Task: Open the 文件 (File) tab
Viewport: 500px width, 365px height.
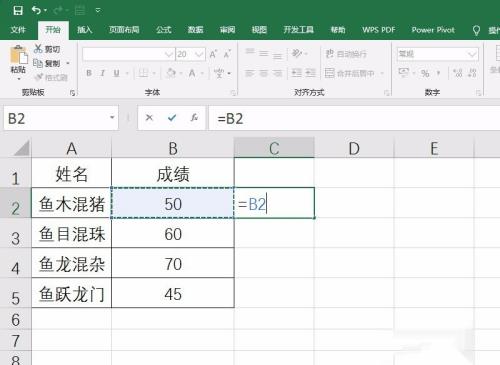Action: coord(18,30)
